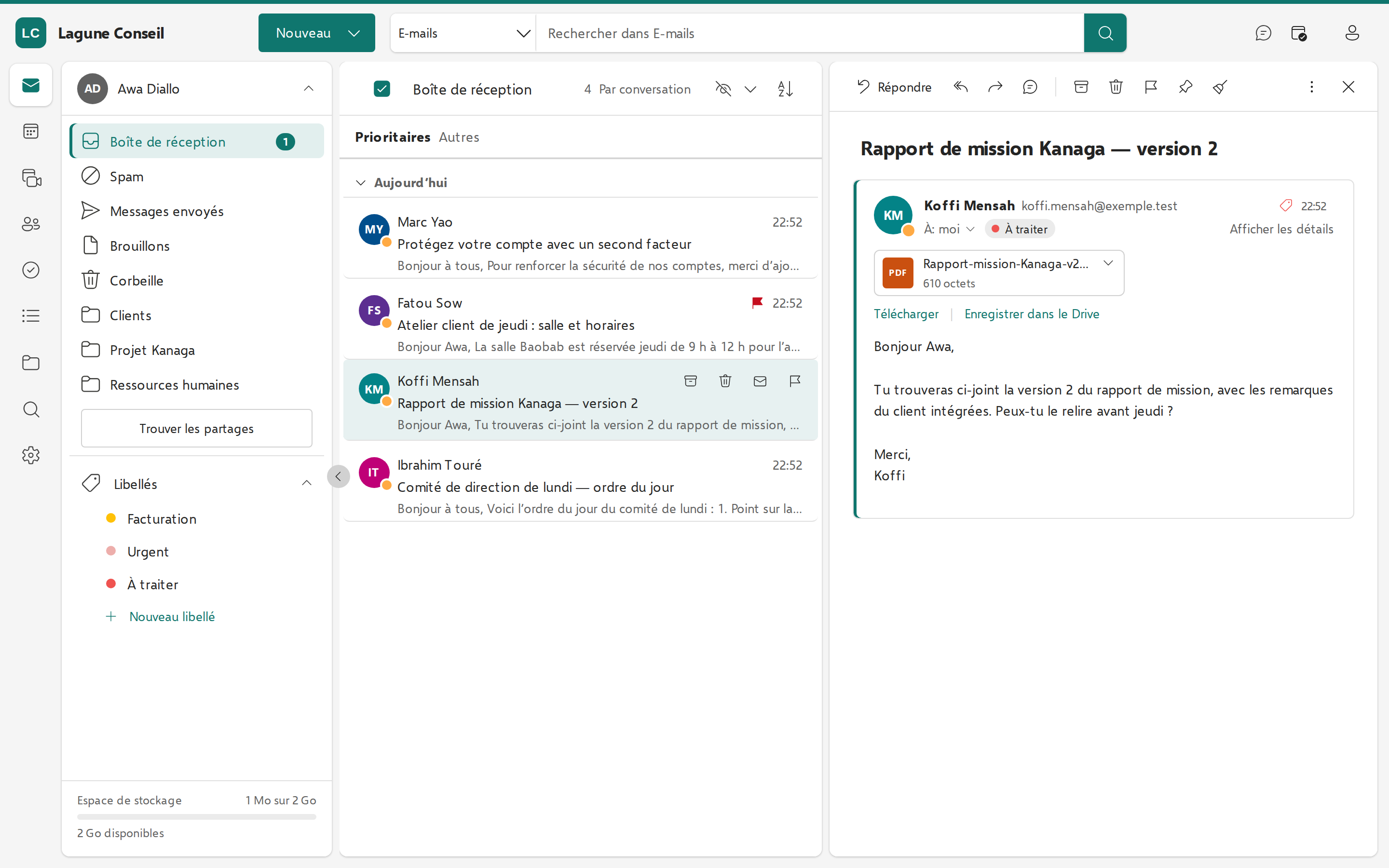This screenshot has width=1389, height=868.
Task: Pin the open message with pin icon
Action: pos(1185,87)
